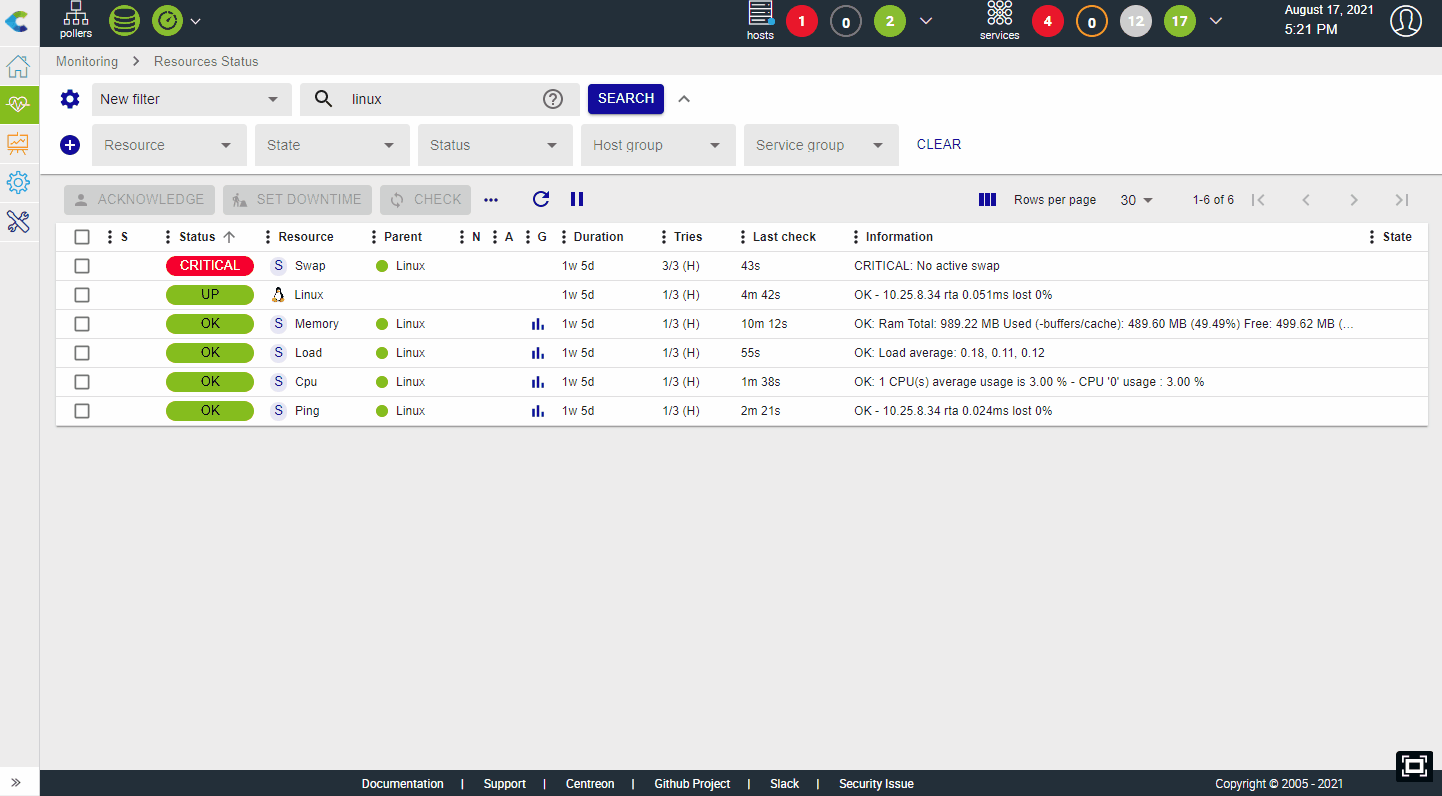Image resolution: width=1442 pixels, height=796 pixels.
Task: Open the more actions ellipsis menu
Action: tap(491, 200)
